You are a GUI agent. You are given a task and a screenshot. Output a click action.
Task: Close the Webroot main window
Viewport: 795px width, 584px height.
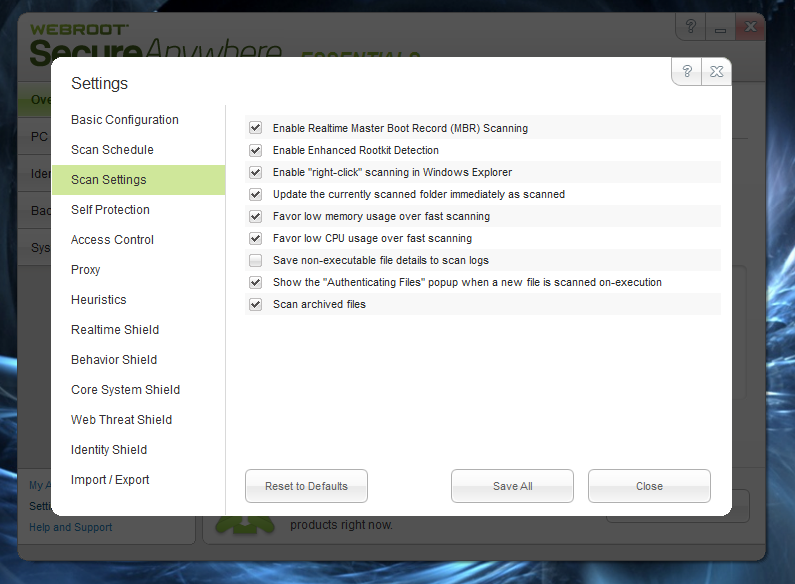click(750, 26)
